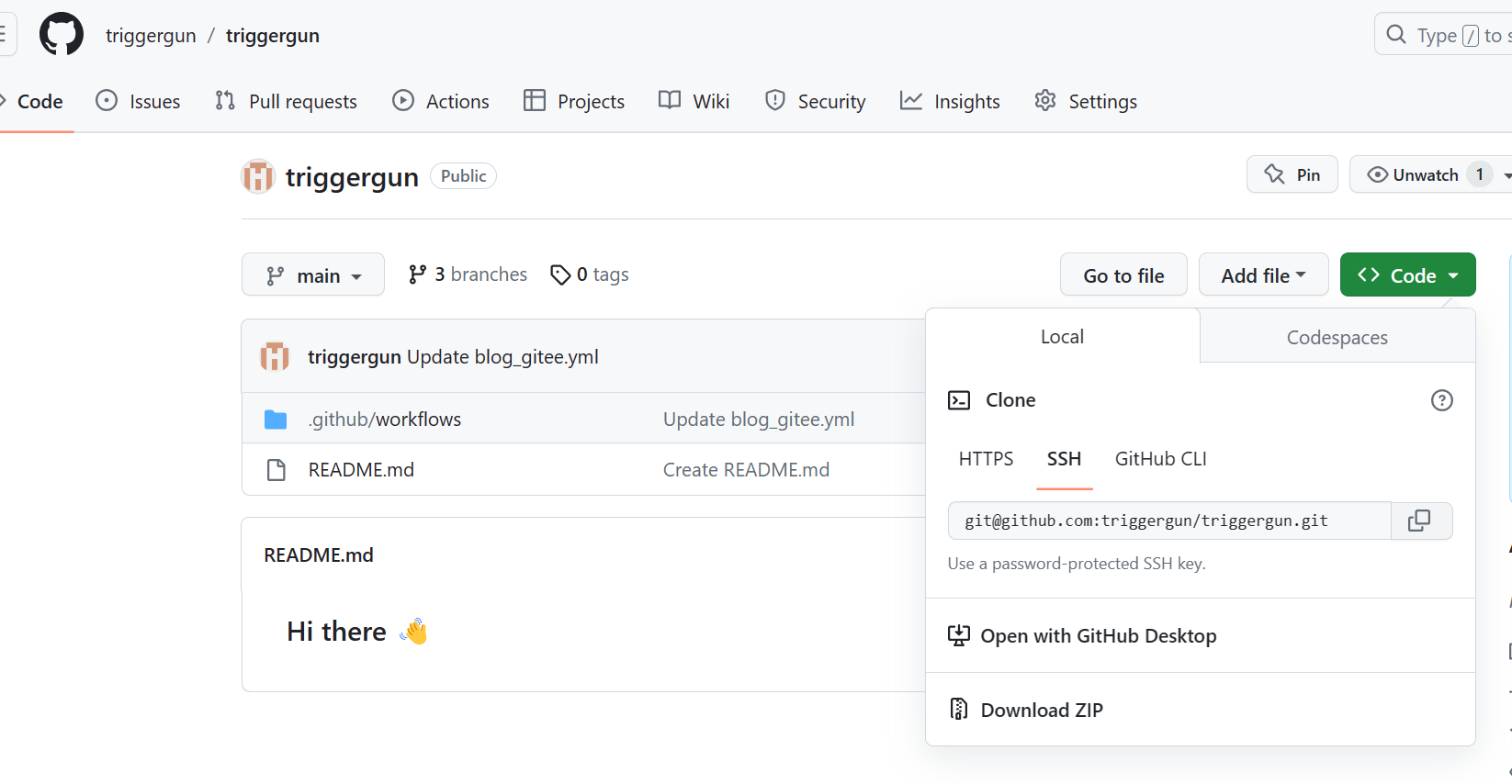The width and height of the screenshot is (1512, 784).
Task: Collapse the green Code dropdown
Action: click(1407, 275)
